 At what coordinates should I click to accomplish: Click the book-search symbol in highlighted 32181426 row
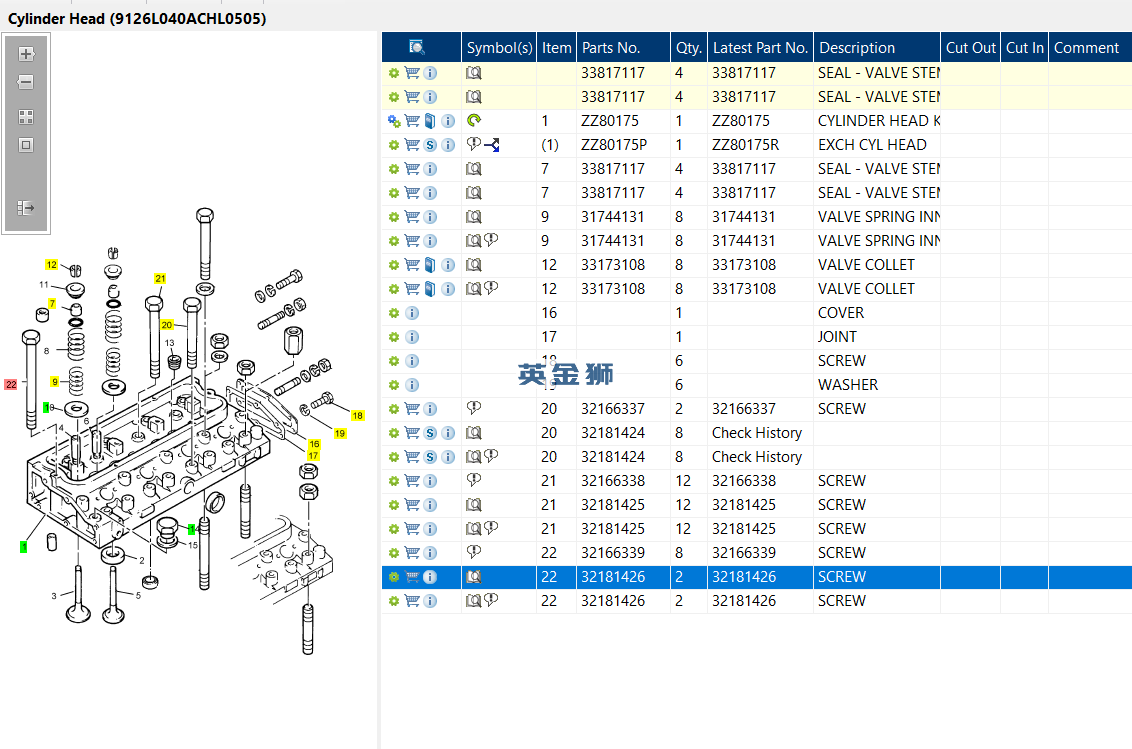(474, 577)
